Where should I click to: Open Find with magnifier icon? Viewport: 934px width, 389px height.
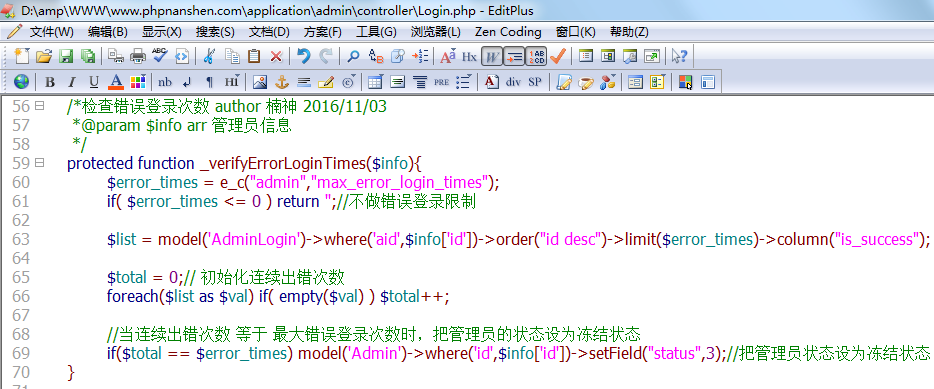tap(354, 56)
